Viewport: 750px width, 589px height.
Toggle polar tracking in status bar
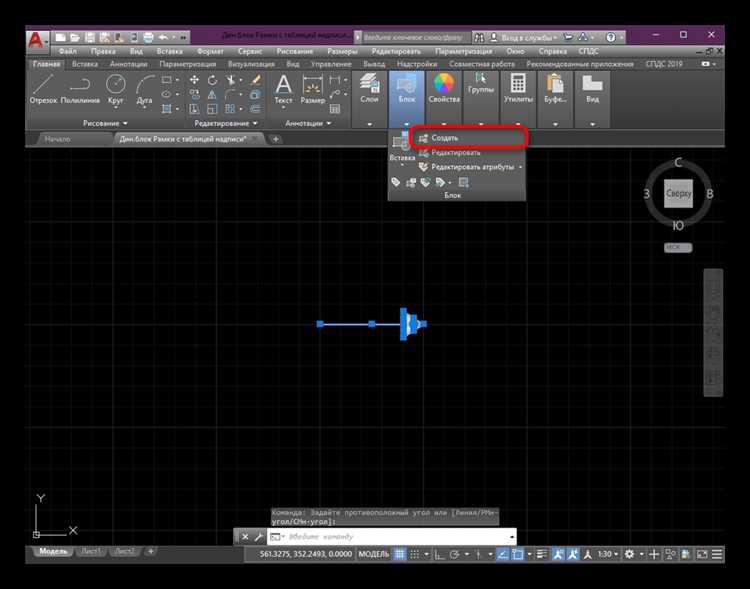tap(454, 554)
